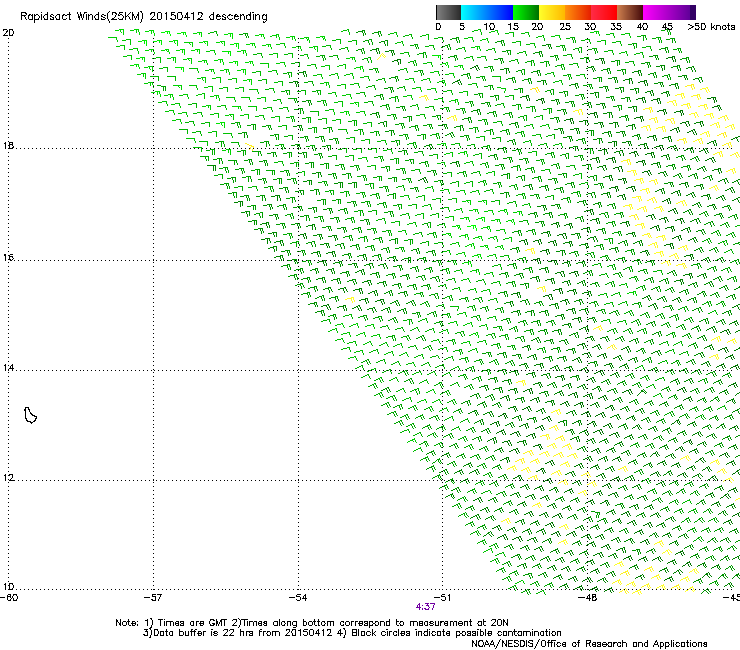Click the title text Rapidscat Winds(25KM) 20150412 descending
The height and width of the screenshot is (650, 740).
[144, 17]
